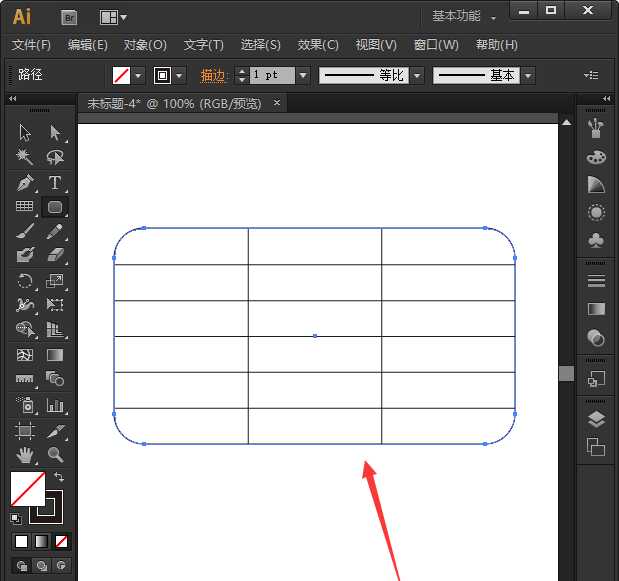
Task: Switch paint mode to Gradient
Action: 41,541
